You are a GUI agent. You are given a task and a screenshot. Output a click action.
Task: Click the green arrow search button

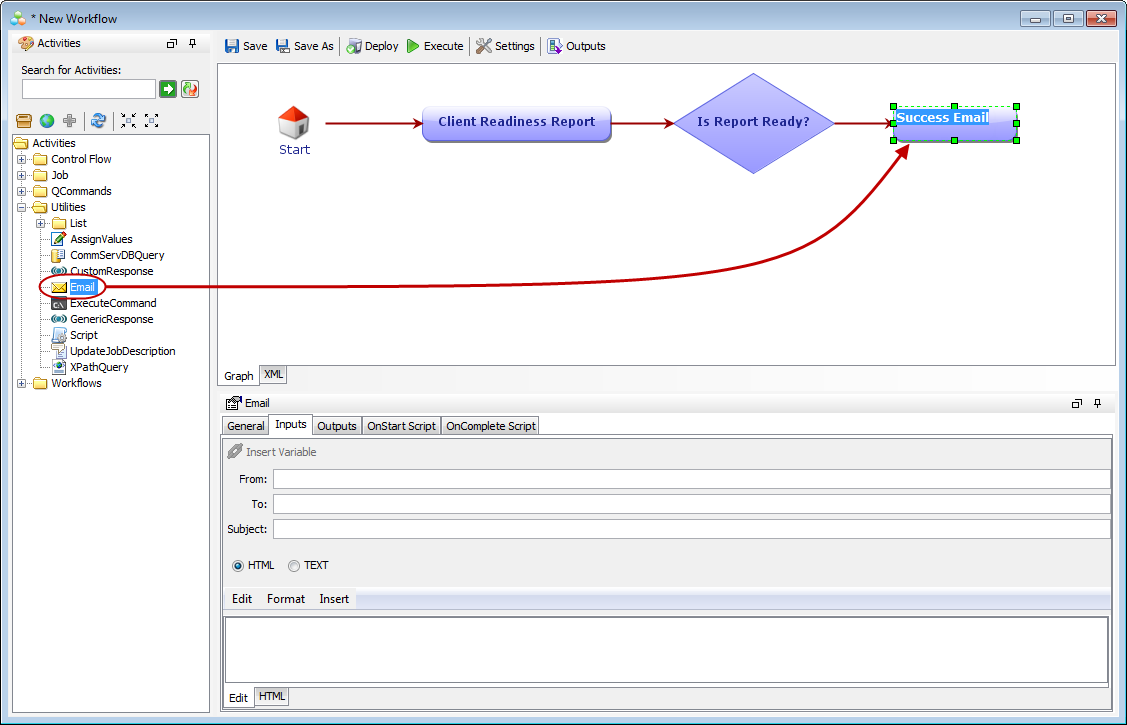click(168, 89)
